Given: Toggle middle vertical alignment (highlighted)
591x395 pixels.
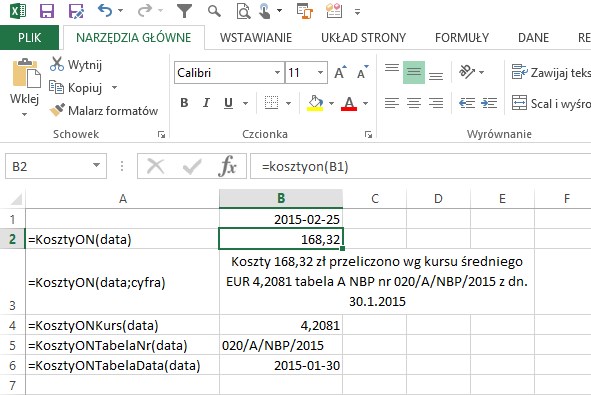Looking at the screenshot, I should pyautogui.click(x=413, y=72).
